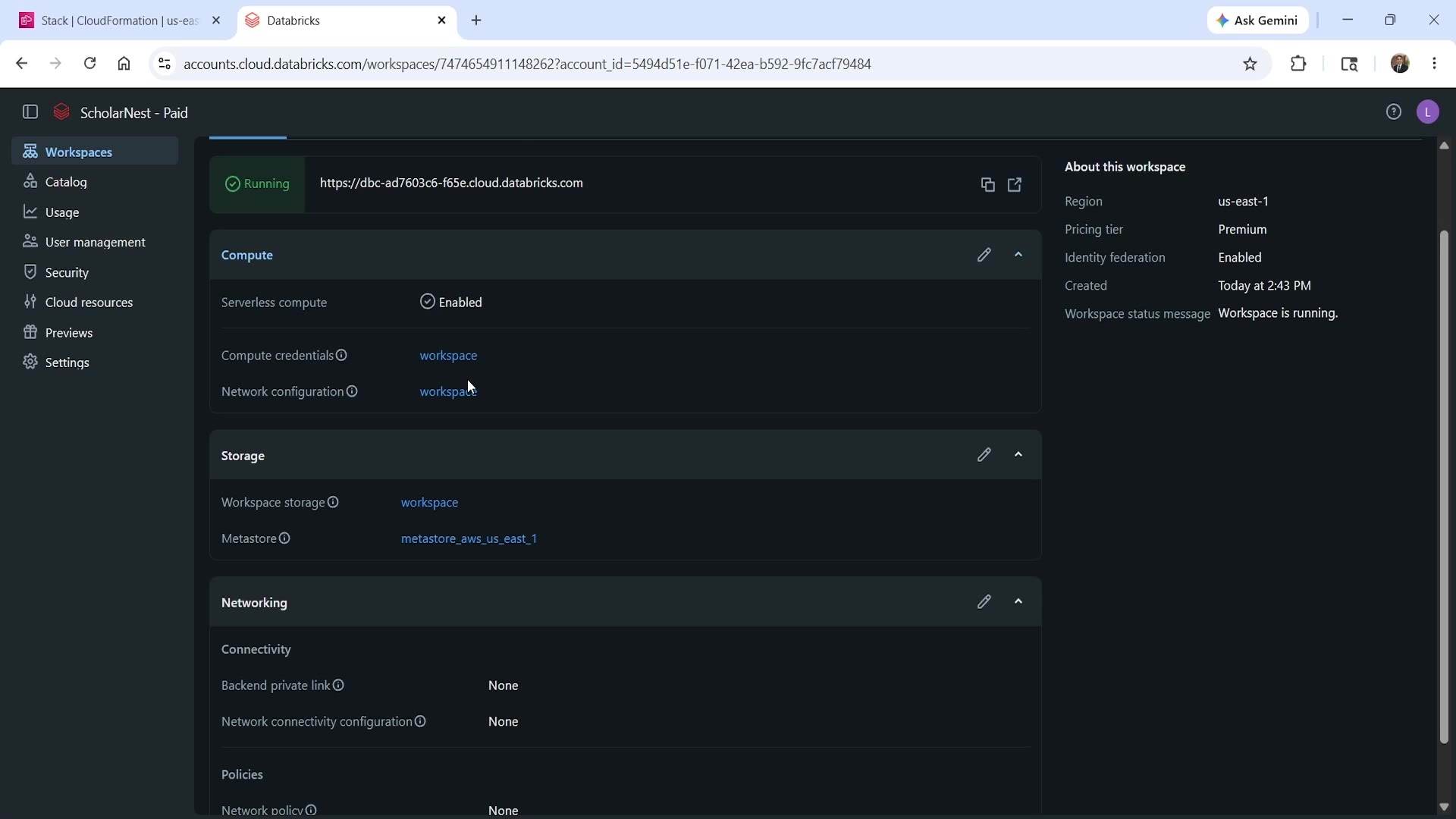Click Premium pricing tier value

[x=1242, y=230]
